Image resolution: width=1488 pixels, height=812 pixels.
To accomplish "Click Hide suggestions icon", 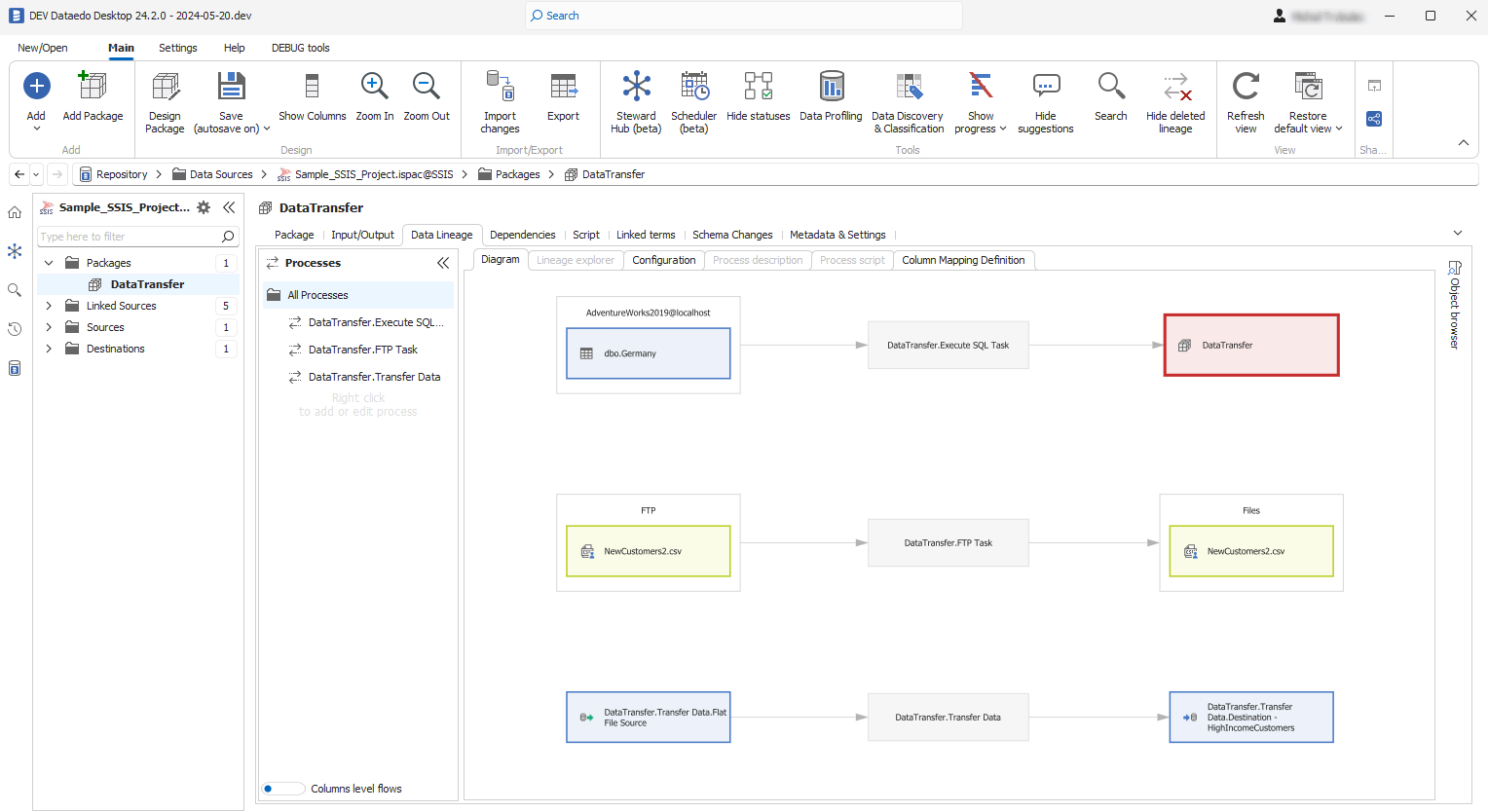I will (1046, 86).
